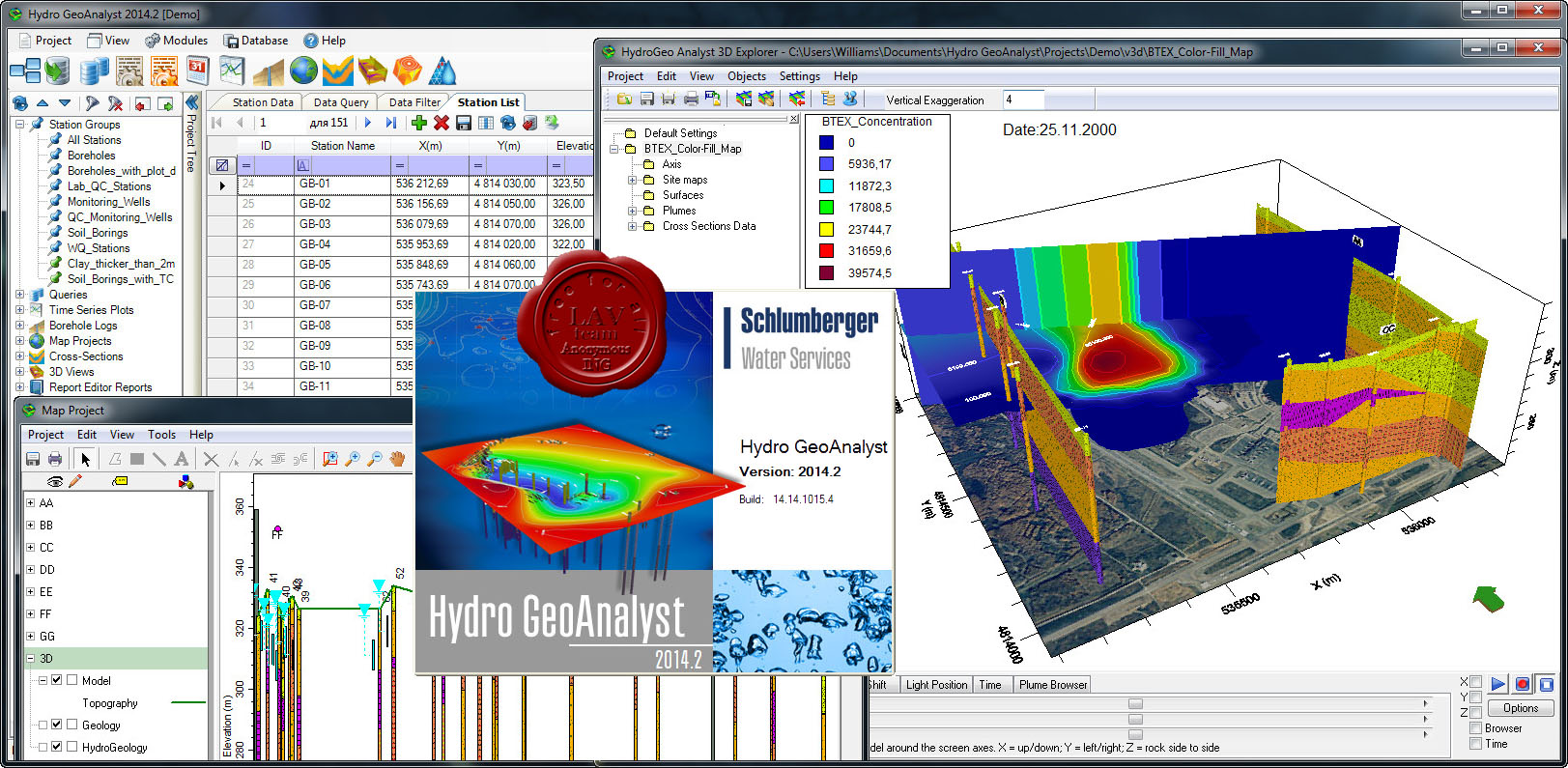Open the orange 3D cube icon

pos(408,71)
